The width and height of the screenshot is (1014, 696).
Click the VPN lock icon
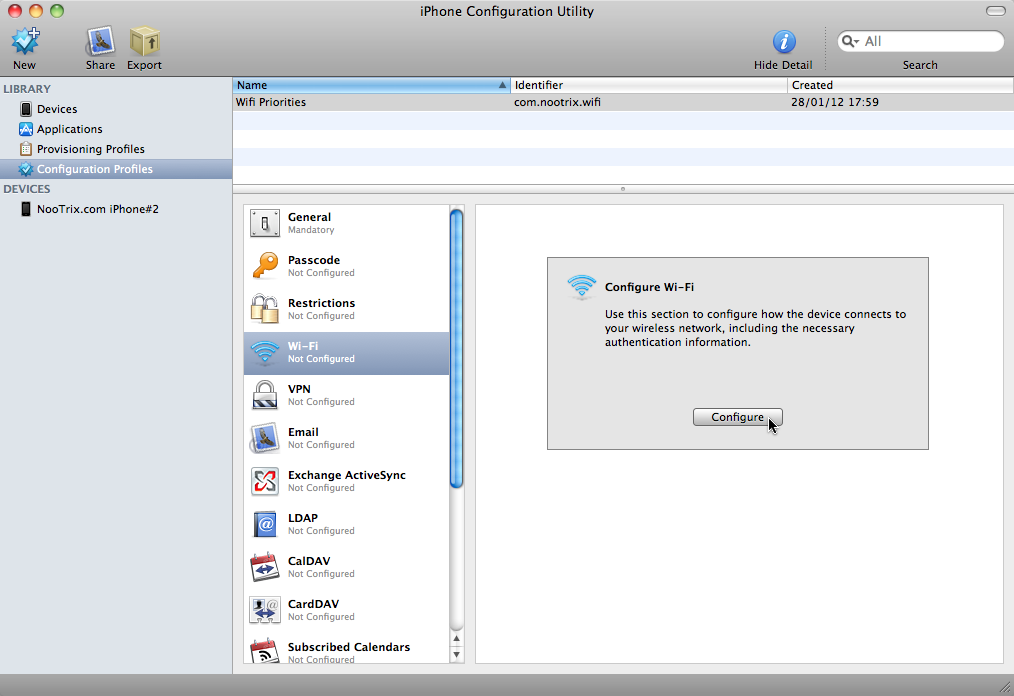point(264,395)
